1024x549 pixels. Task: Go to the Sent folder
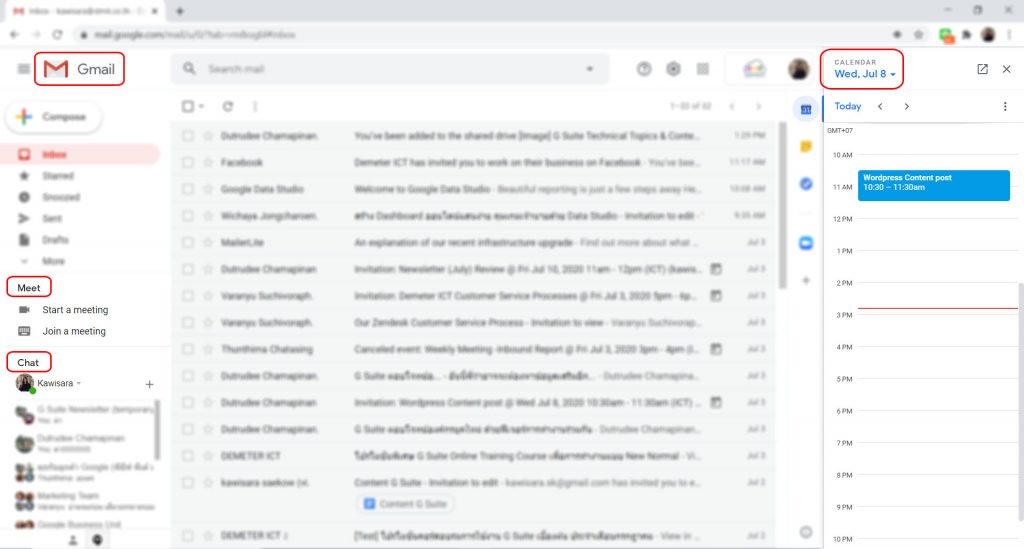[x=52, y=218]
